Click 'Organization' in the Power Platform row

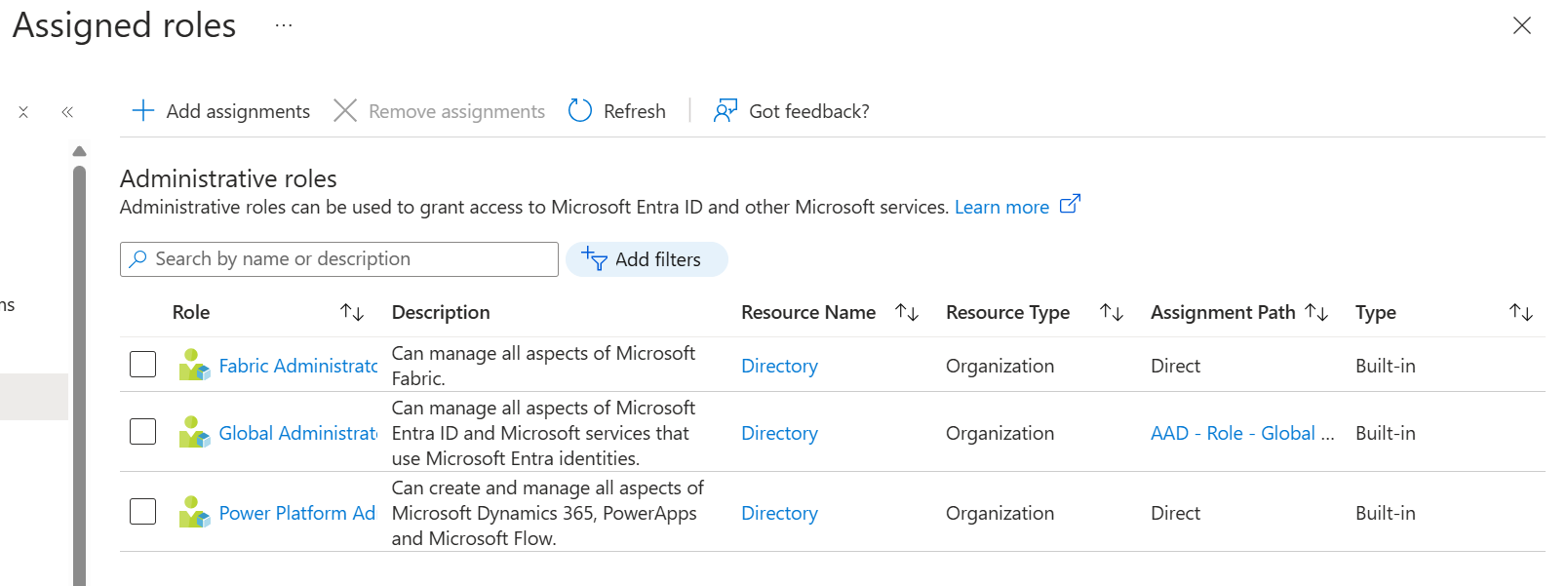pos(1000,513)
